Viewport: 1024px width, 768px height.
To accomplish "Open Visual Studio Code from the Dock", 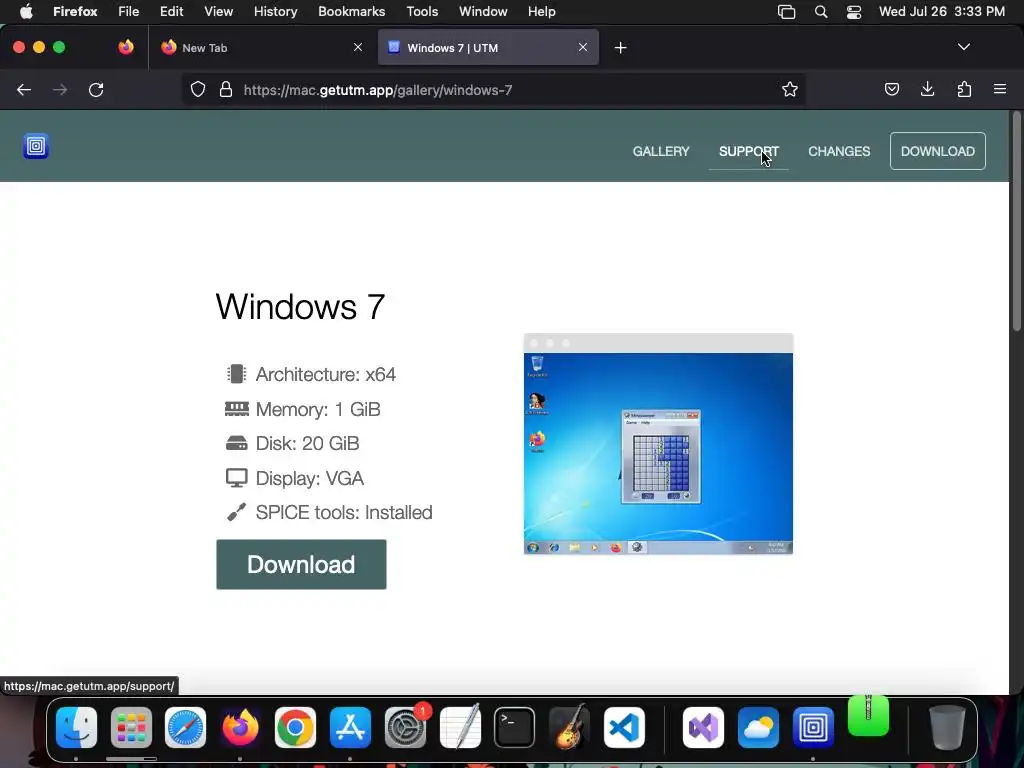I will (624, 727).
